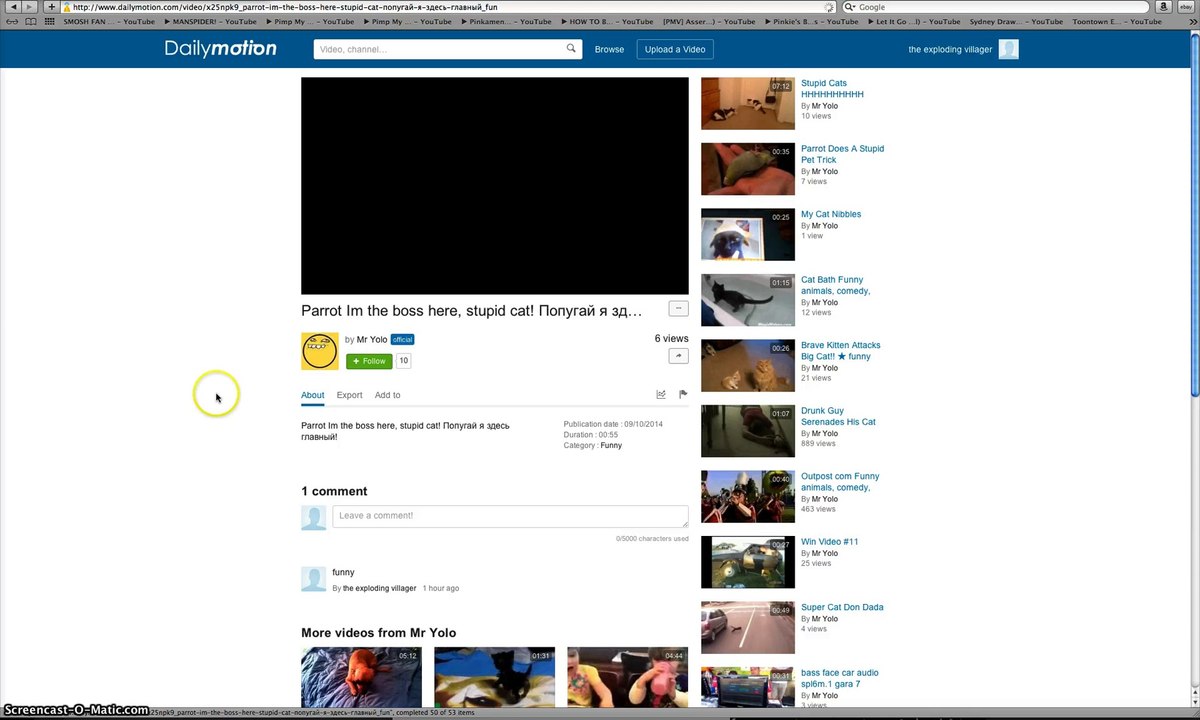Open the Sydney Draw YouTube bookmark

point(1016,21)
